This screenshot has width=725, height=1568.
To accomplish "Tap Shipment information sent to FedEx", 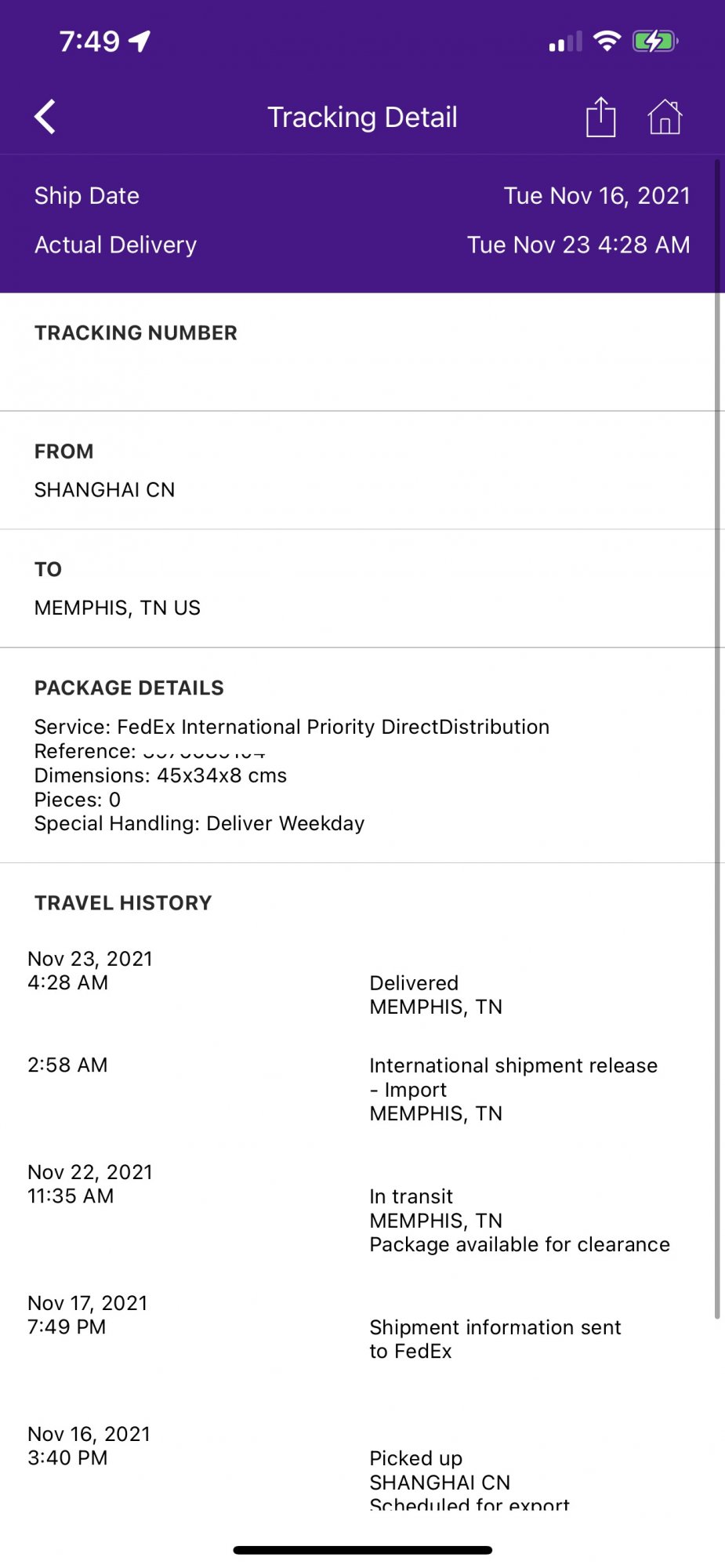I will pos(495,1339).
